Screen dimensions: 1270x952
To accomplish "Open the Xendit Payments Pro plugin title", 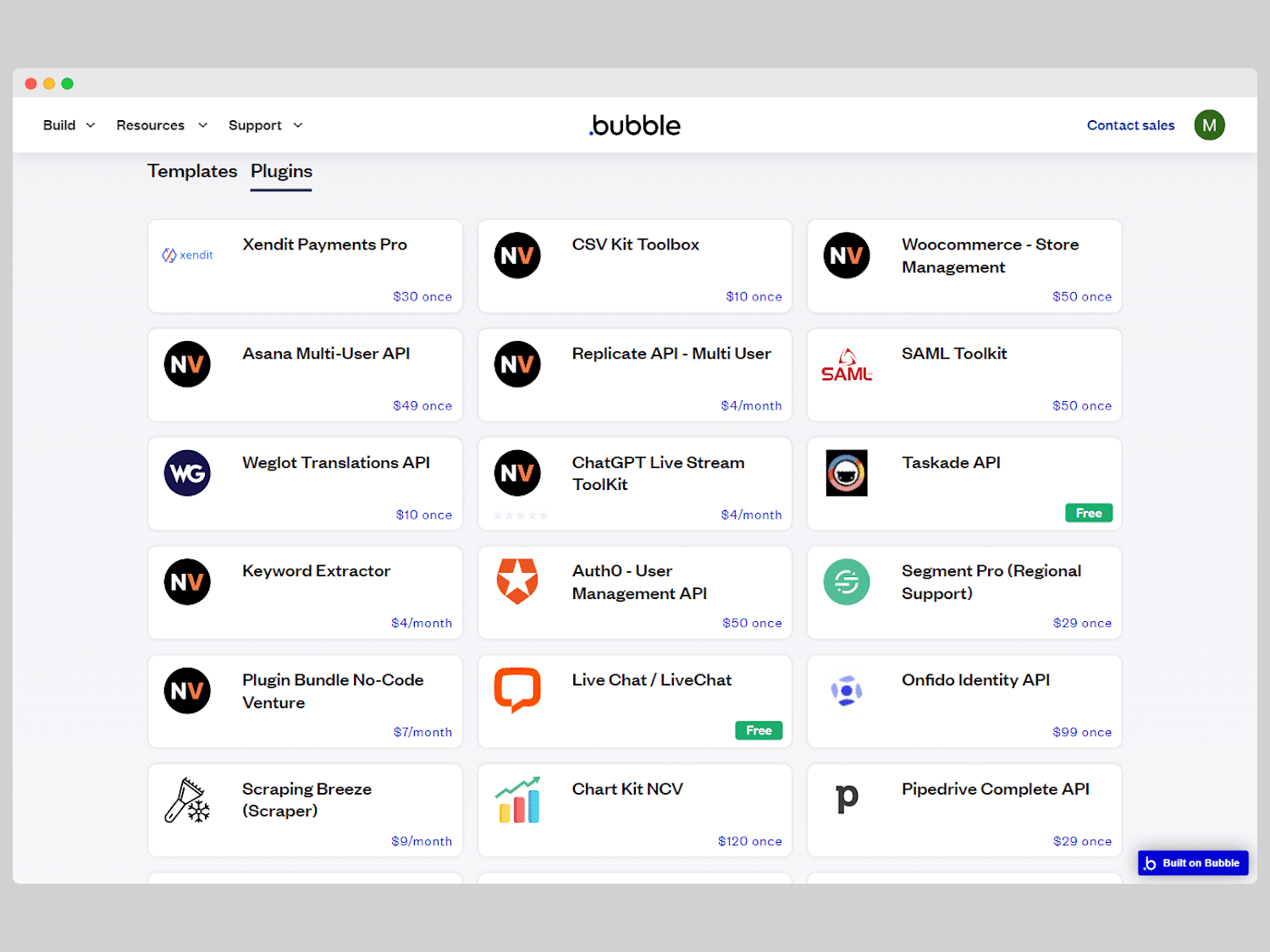I will [324, 245].
